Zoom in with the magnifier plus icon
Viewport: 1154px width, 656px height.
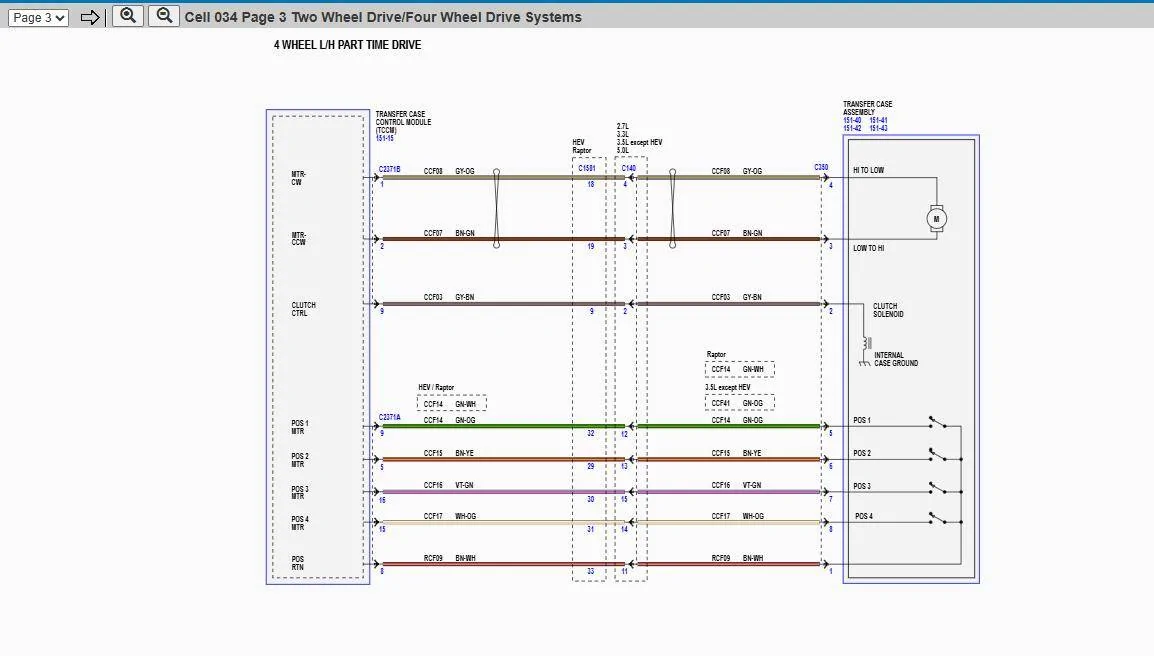128,16
